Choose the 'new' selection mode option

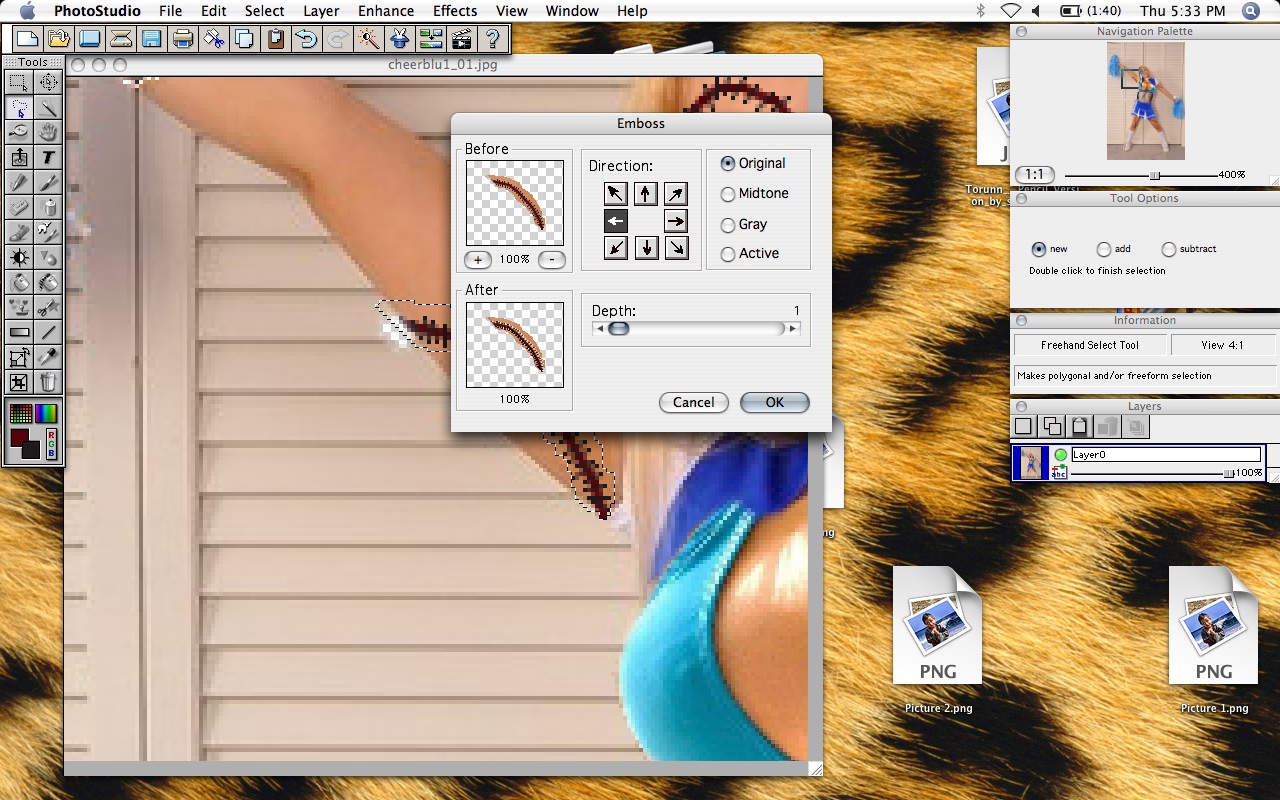(1039, 249)
